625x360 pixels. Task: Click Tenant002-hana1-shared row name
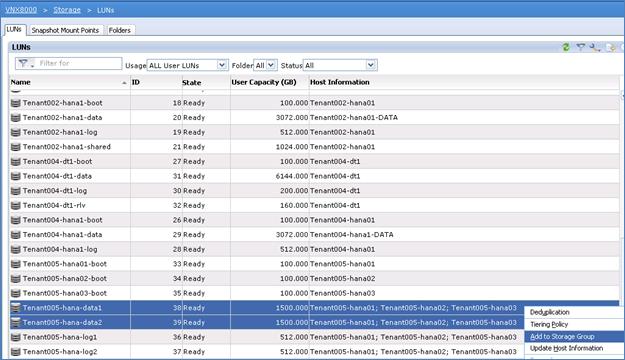pyautogui.click(x=67, y=147)
